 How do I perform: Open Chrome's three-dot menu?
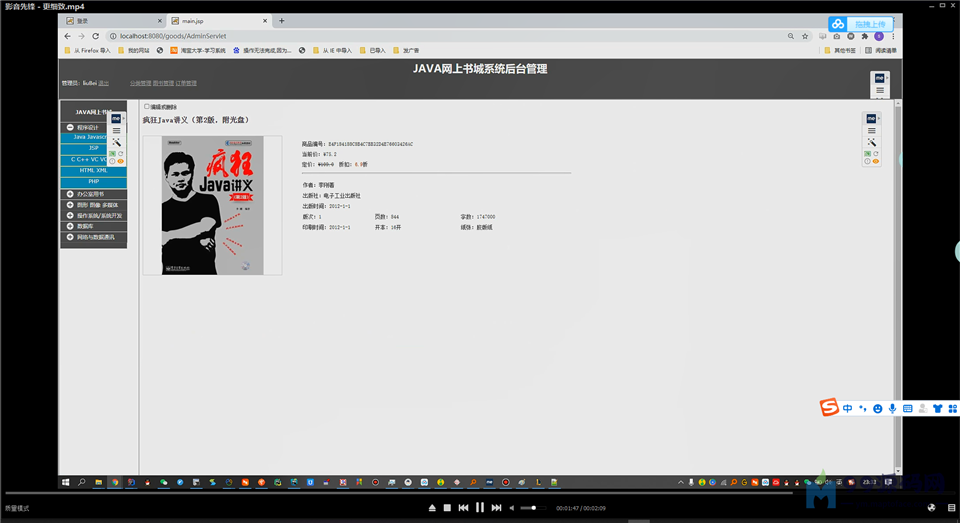[893, 36]
